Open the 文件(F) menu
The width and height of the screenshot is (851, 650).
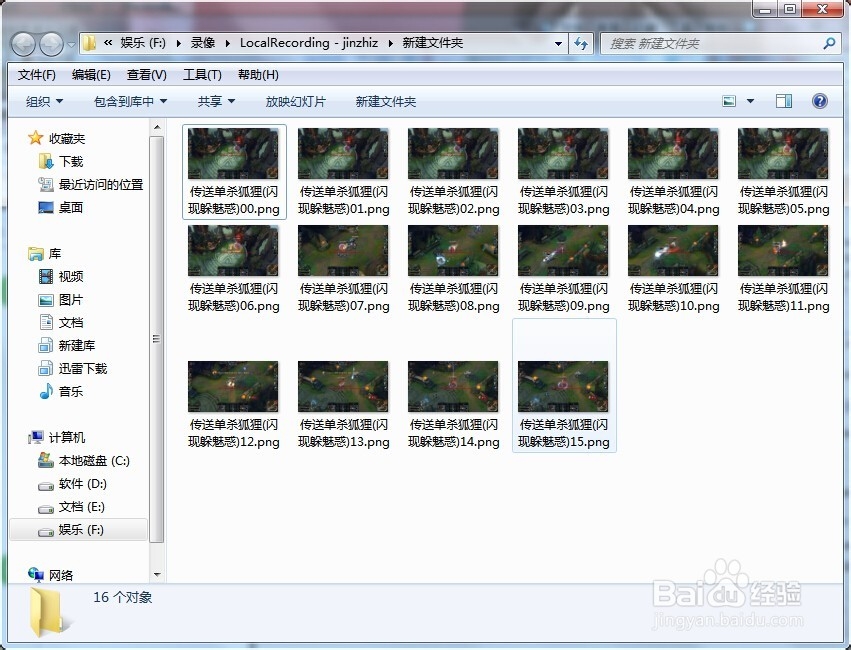(x=36, y=75)
